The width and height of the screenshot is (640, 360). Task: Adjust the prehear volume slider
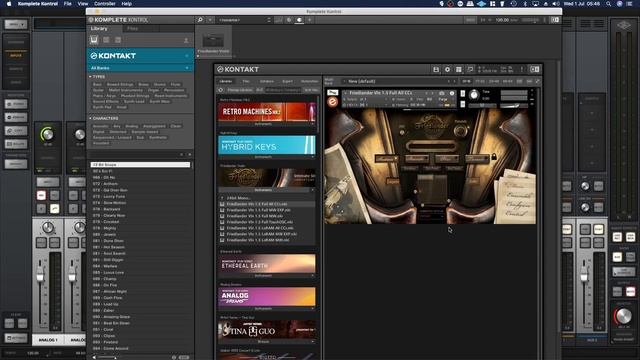pos(107,357)
